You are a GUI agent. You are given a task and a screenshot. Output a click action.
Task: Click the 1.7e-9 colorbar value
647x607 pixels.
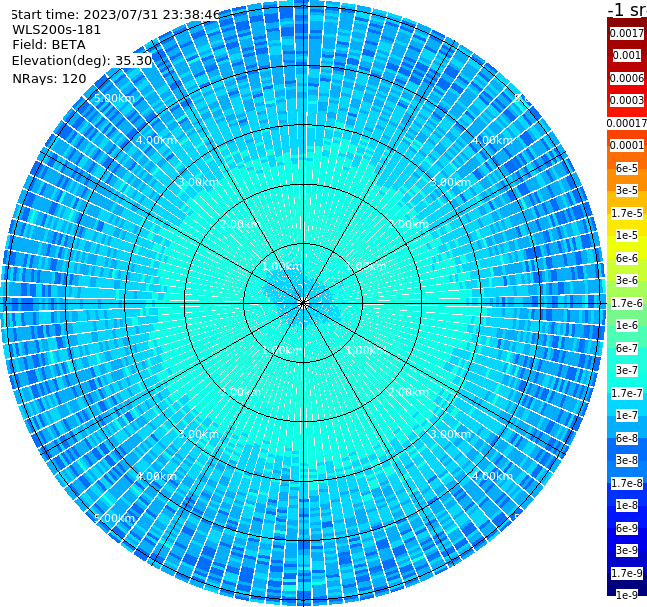point(627,573)
